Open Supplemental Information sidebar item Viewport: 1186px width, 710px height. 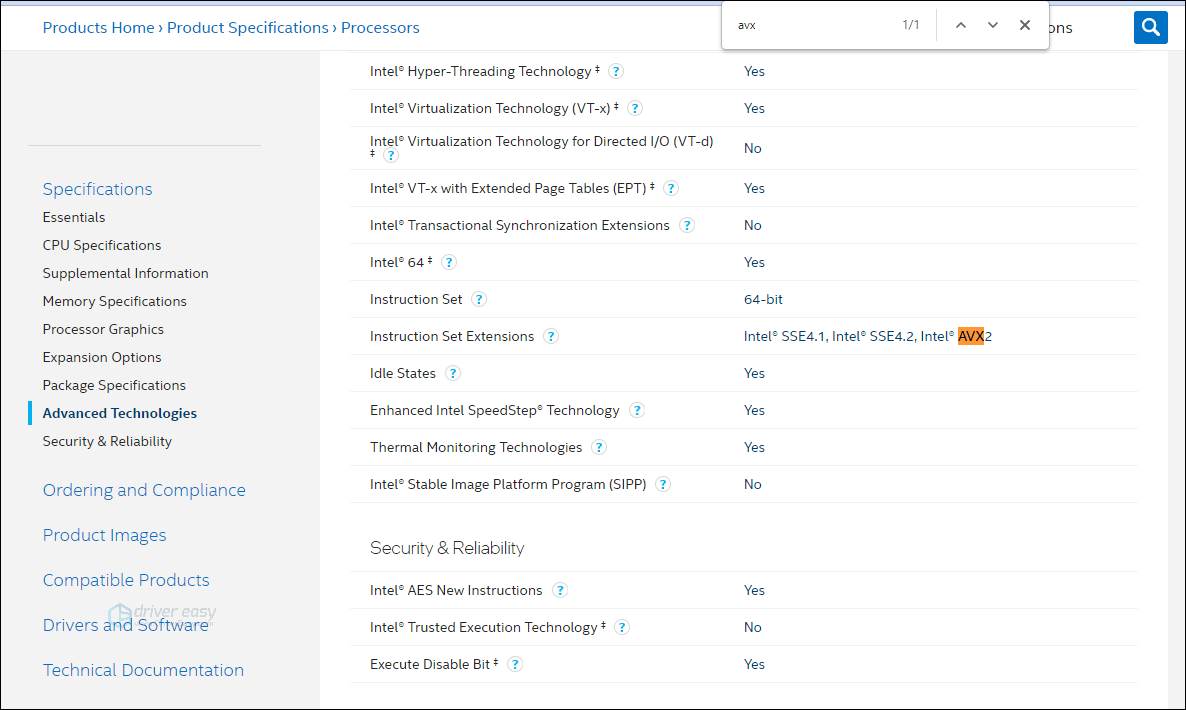tap(126, 274)
